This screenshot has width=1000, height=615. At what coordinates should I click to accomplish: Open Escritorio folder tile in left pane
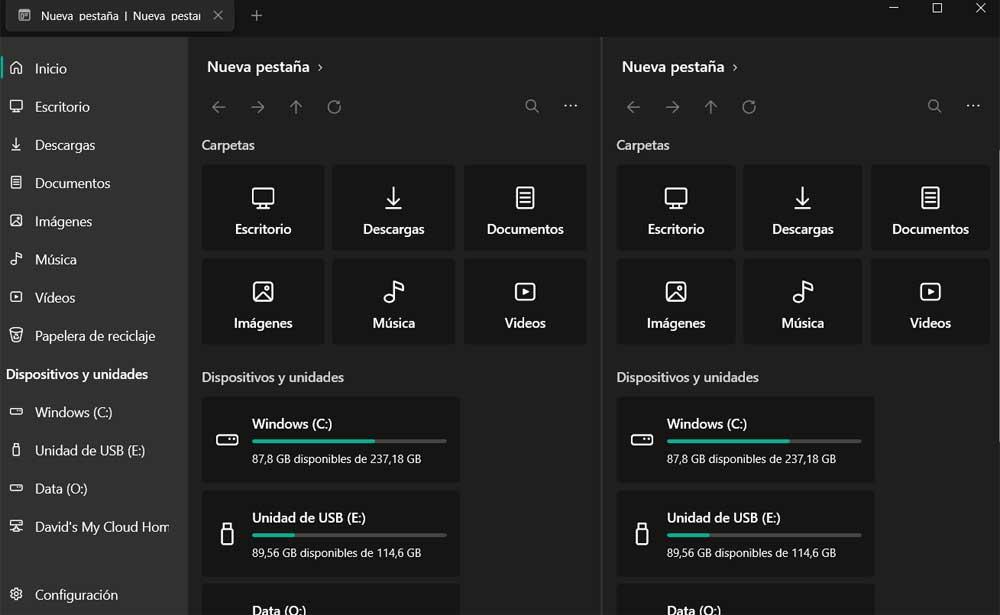coord(263,207)
